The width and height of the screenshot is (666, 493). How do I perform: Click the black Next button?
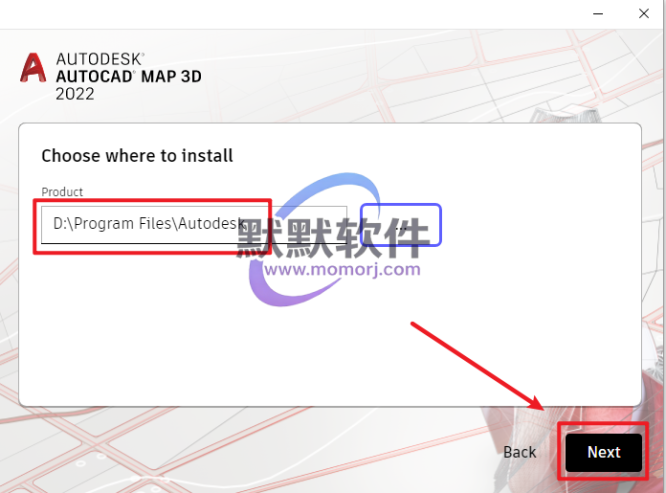tap(603, 452)
